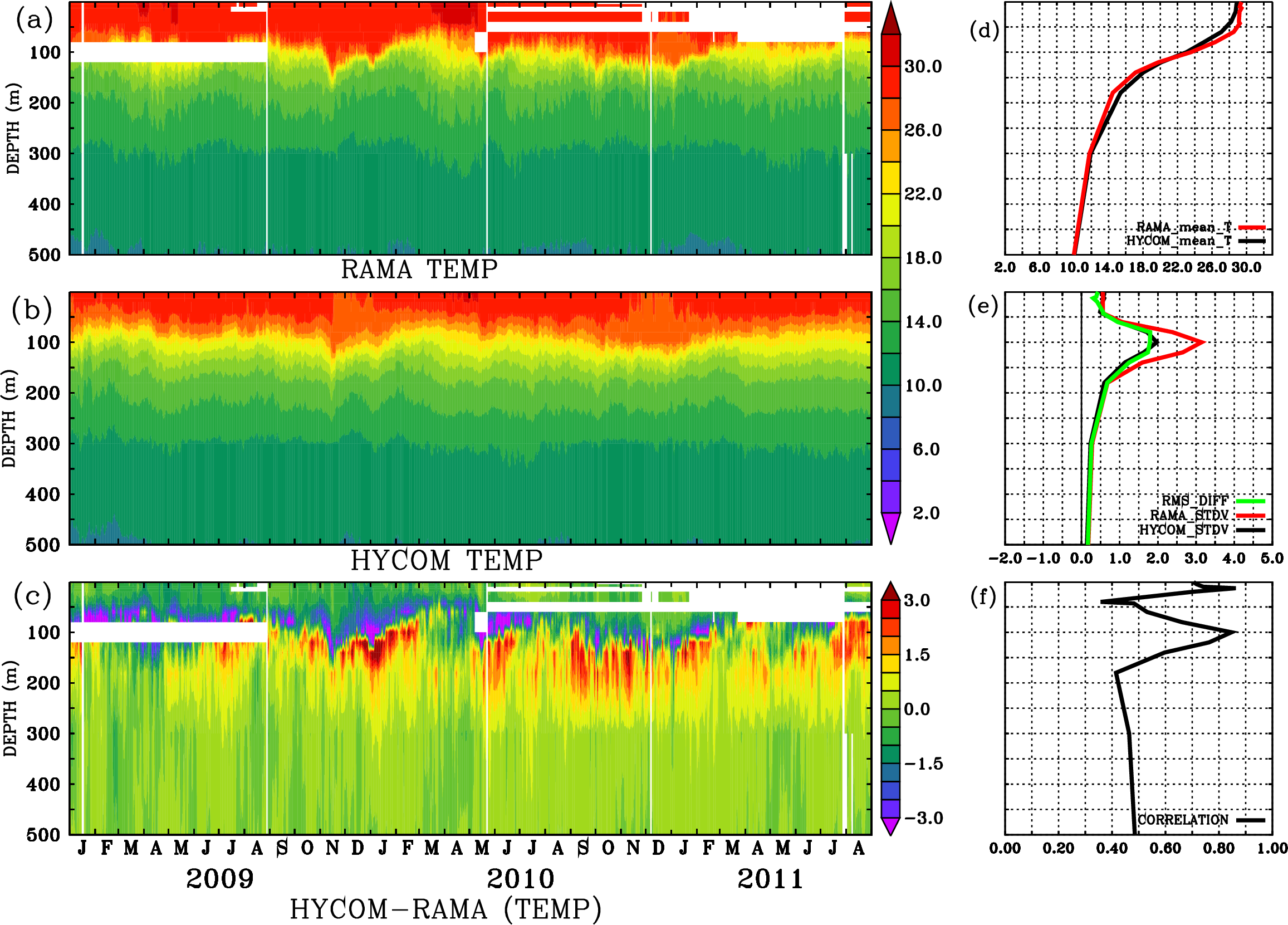Click the 2010 year label
This screenshot has height=925, width=1288.
tap(520, 879)
